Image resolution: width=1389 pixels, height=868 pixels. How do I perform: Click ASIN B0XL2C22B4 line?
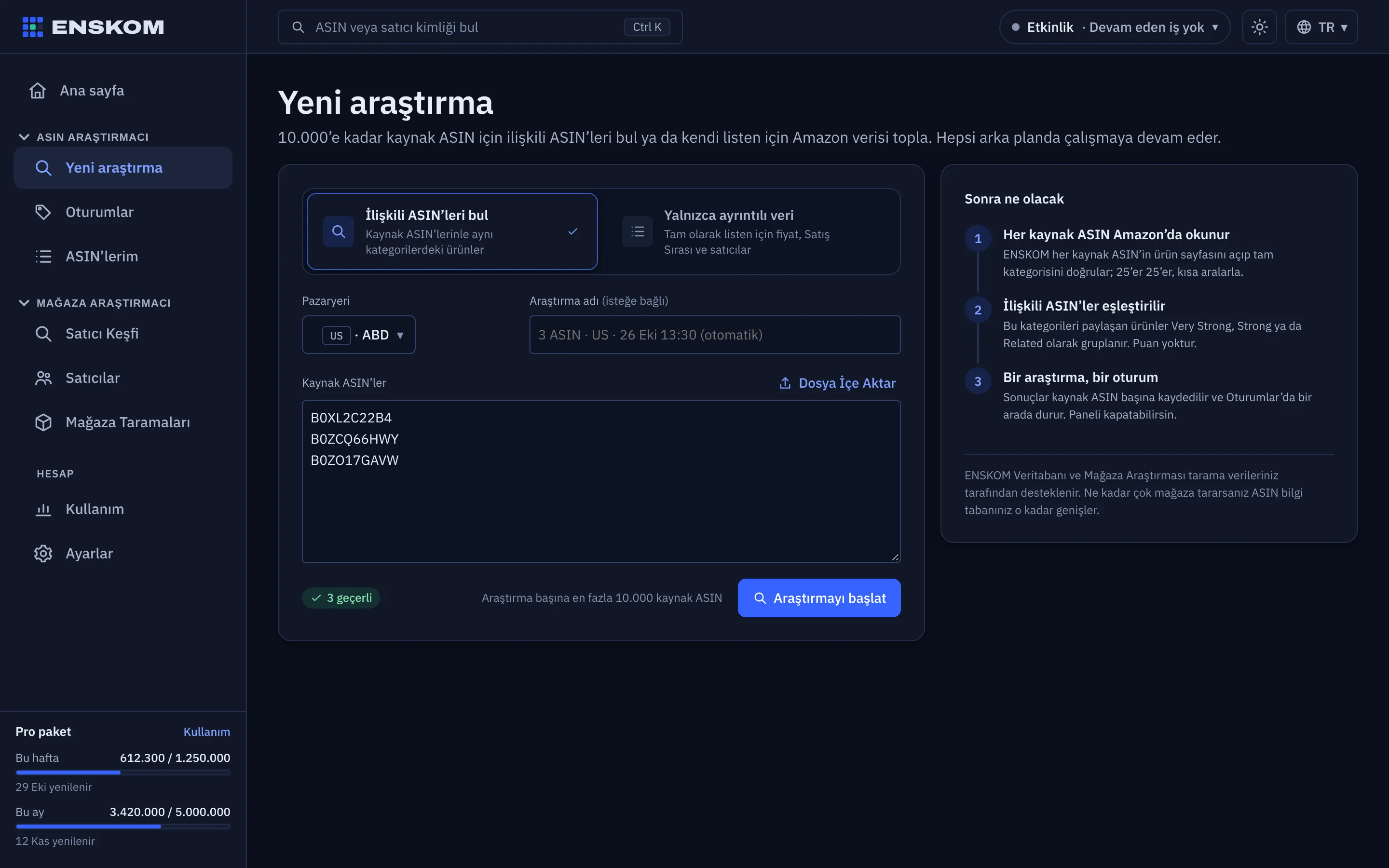pyautogui.click(x=351, y=418)
